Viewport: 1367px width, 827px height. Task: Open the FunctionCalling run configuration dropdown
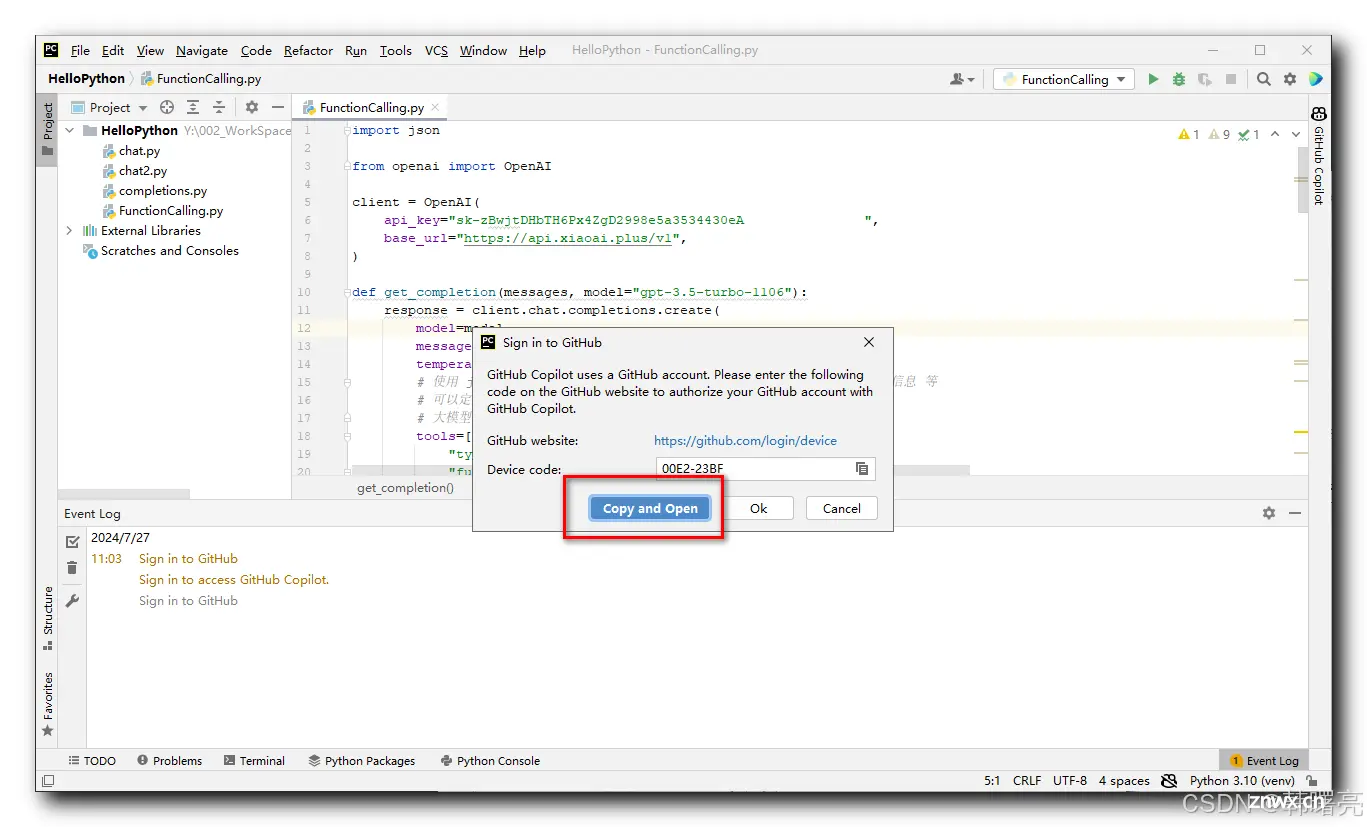coord(1064,79)
